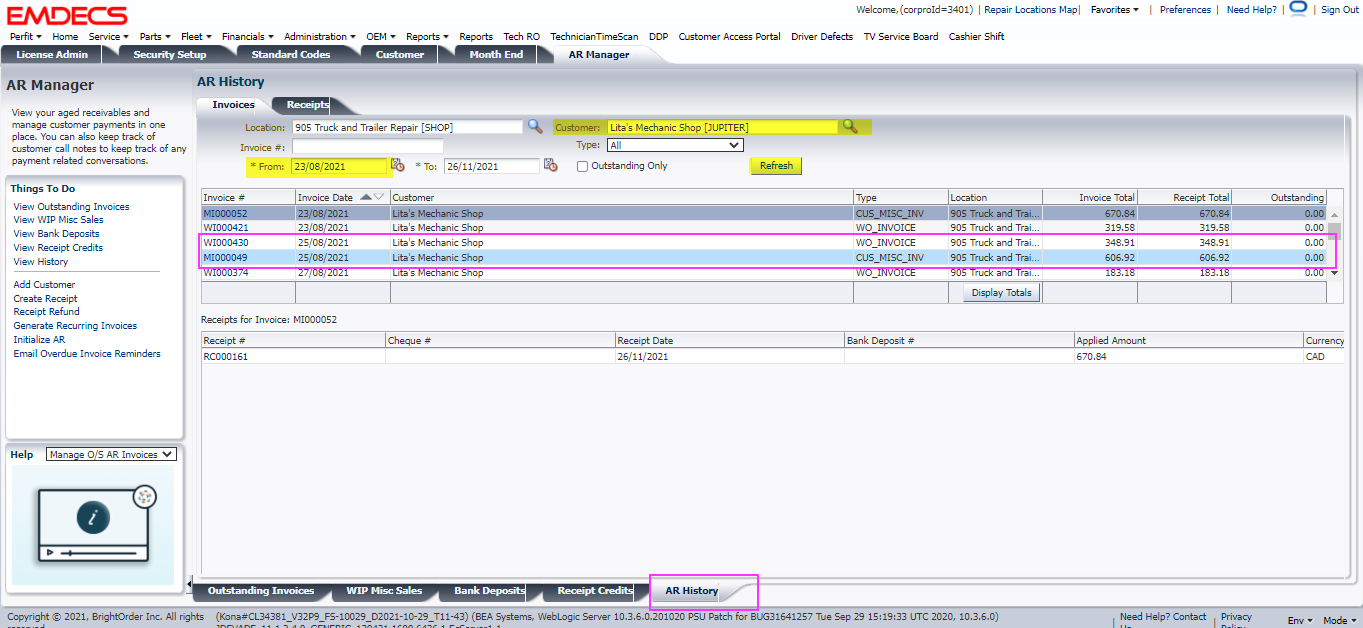Open Customer Access Portal

tap(729, 37)
